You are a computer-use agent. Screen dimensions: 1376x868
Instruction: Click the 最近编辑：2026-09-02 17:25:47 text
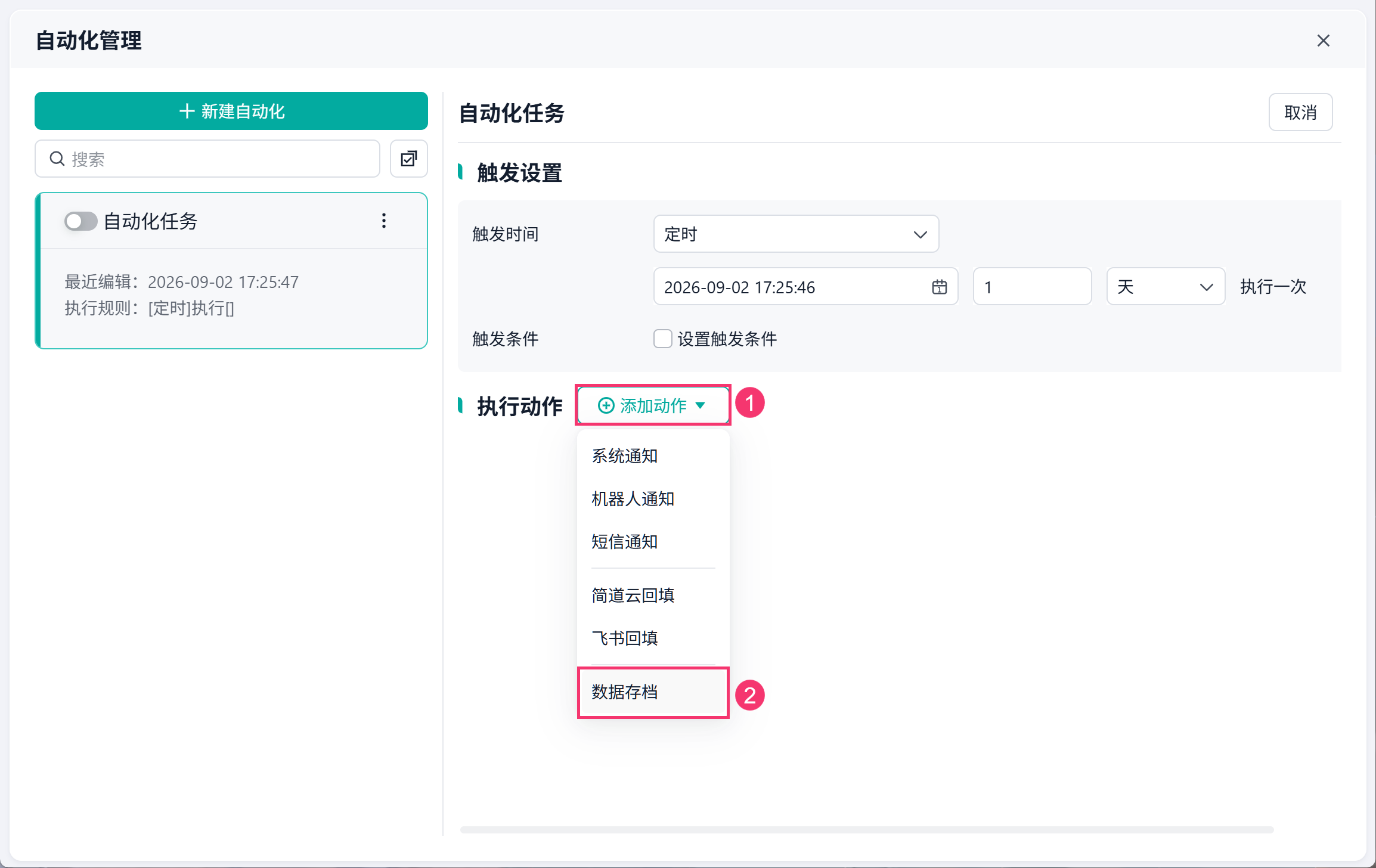click(x=181, y=282)
